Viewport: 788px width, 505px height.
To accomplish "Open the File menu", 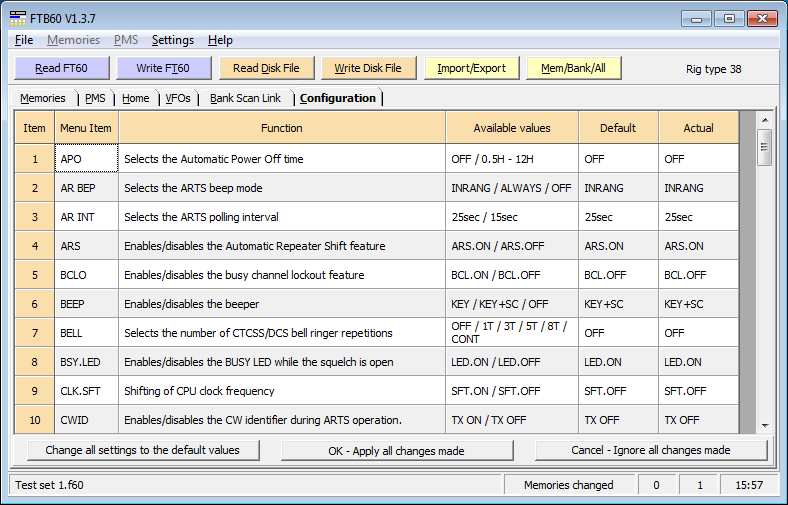I will pyautogui.click(x=24, y=40).
